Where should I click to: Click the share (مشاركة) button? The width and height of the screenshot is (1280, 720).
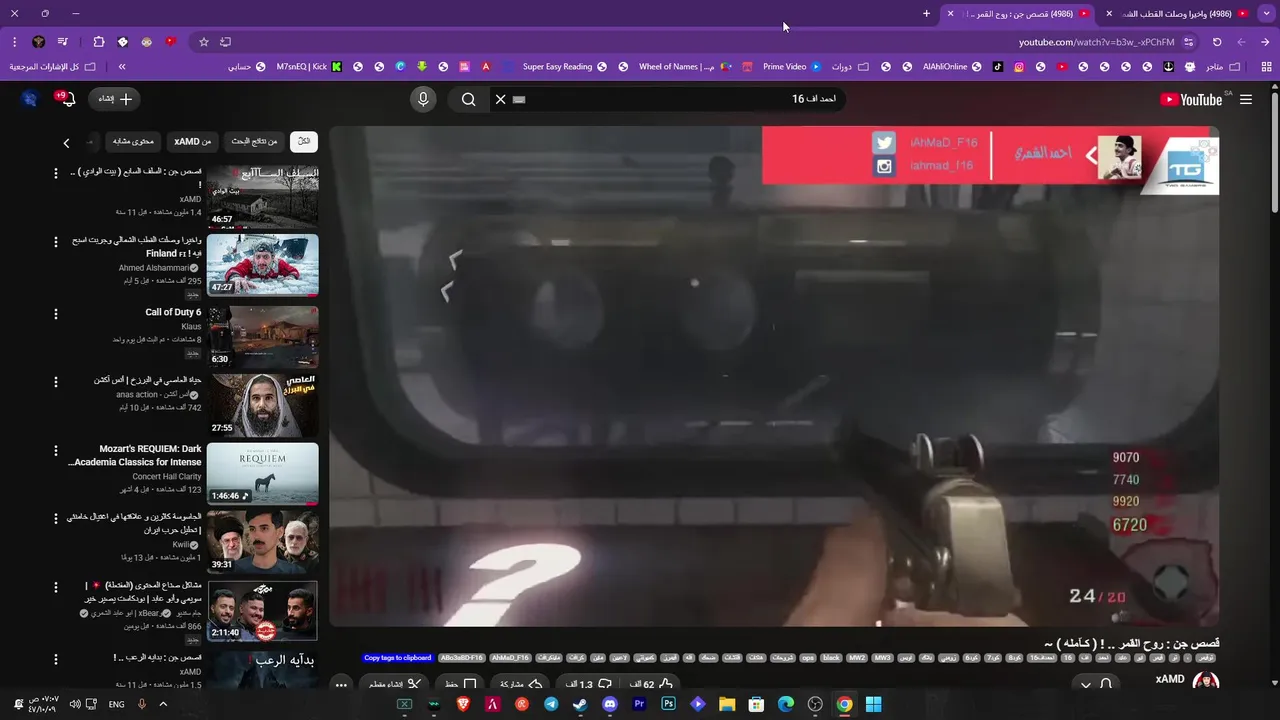520,684
